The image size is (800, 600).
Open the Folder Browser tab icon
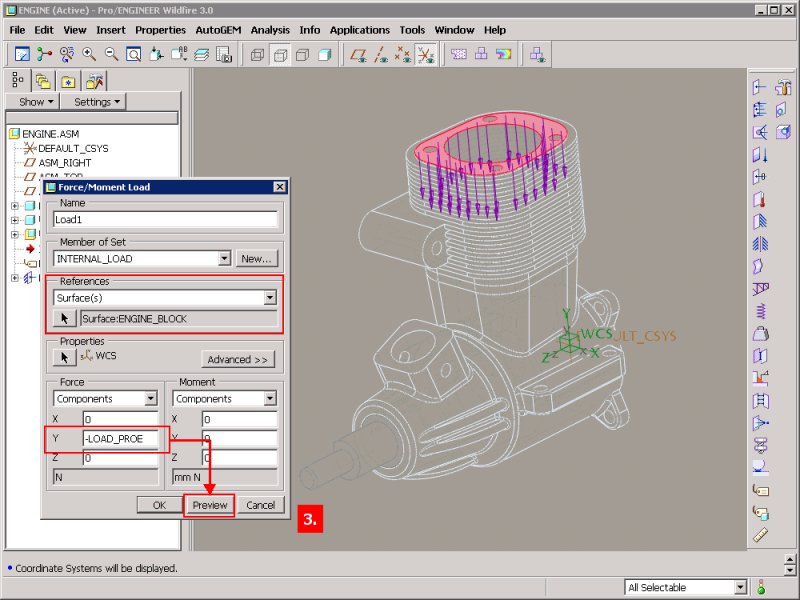[43, 81]
